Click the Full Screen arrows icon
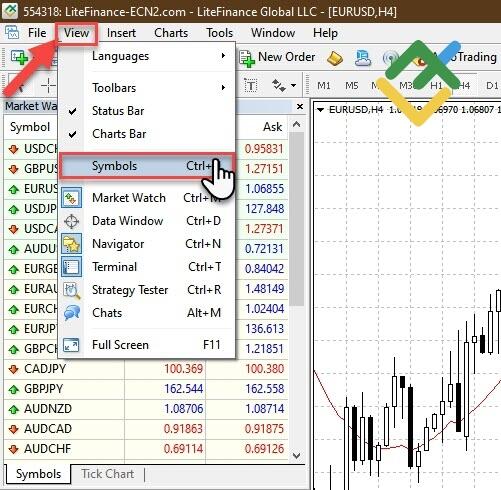The height and width of the screenshot is (490, 501). tap(72, 345)
